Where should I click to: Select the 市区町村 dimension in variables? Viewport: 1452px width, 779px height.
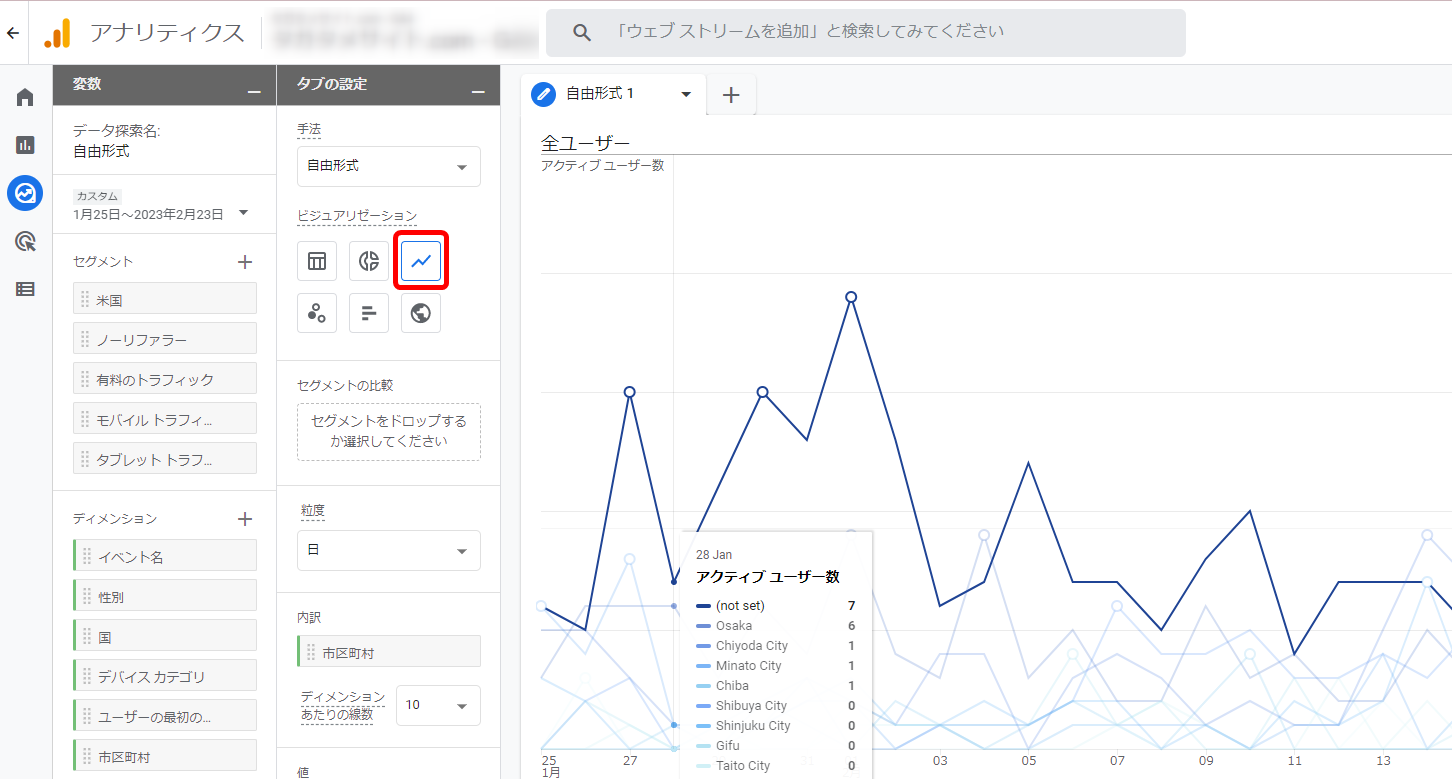[165, 756]
